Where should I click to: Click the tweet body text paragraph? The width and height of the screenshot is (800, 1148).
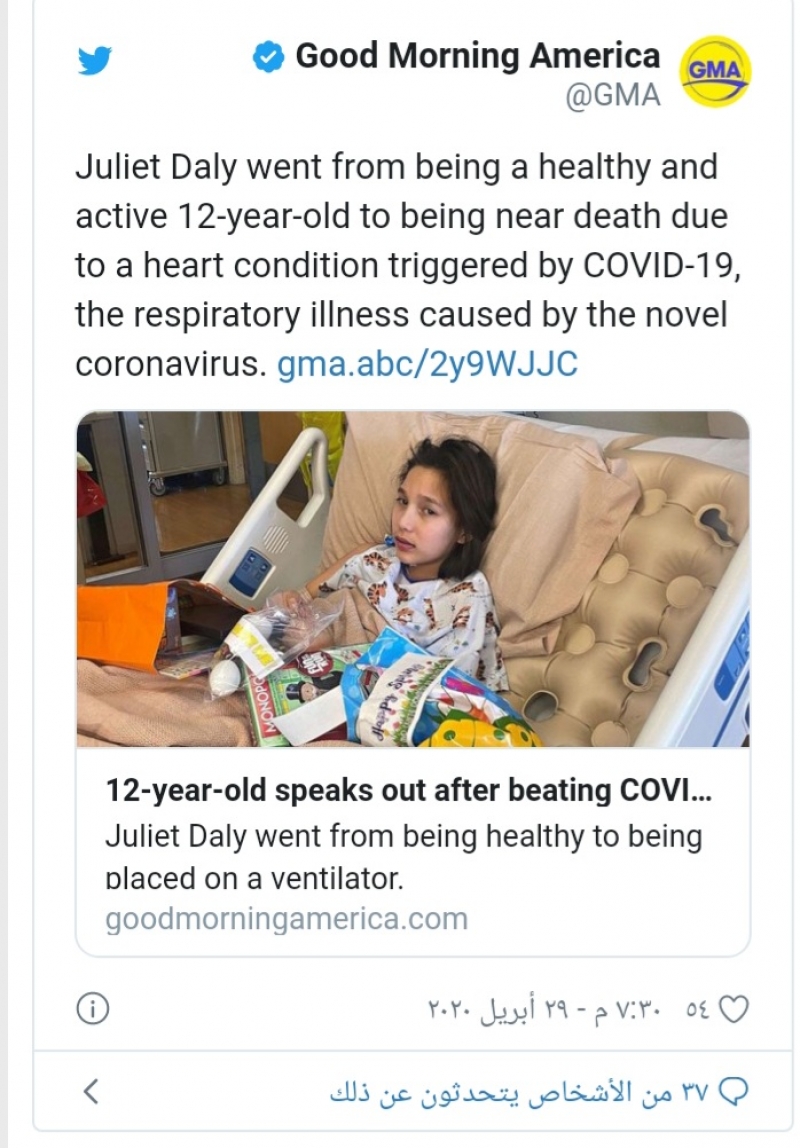400,265
